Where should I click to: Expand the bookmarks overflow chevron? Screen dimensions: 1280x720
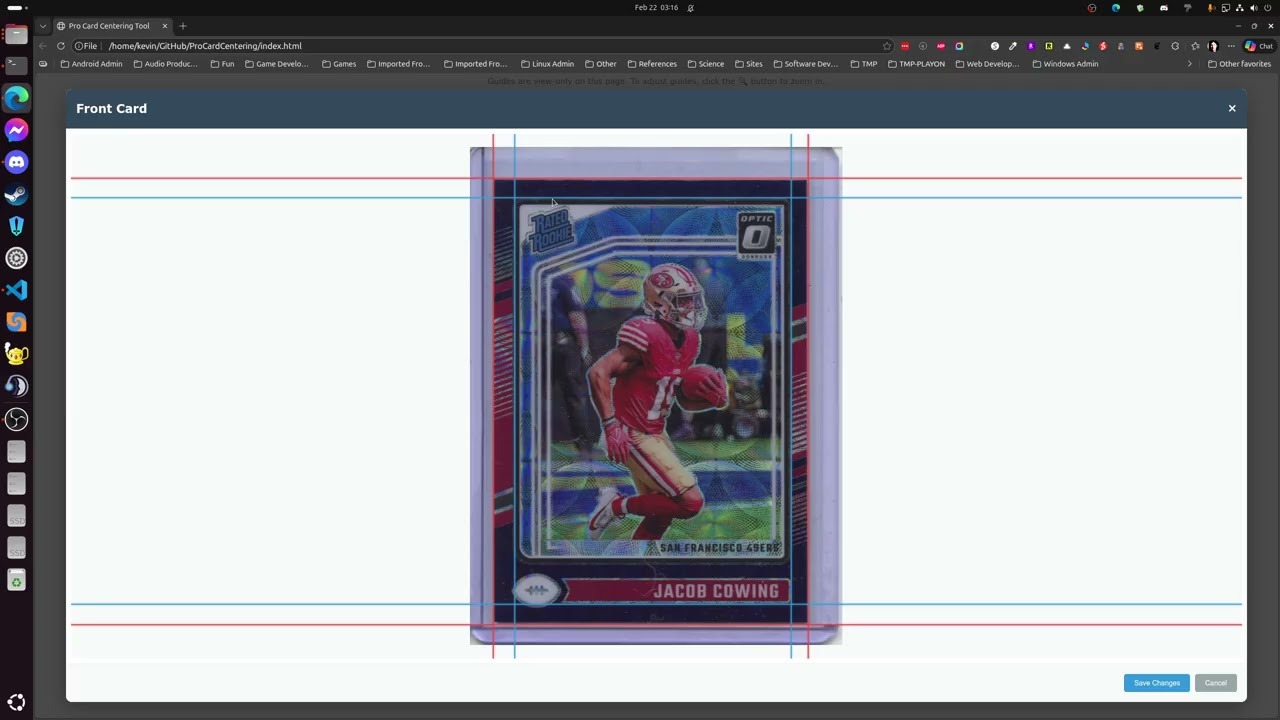point(1189,64)
